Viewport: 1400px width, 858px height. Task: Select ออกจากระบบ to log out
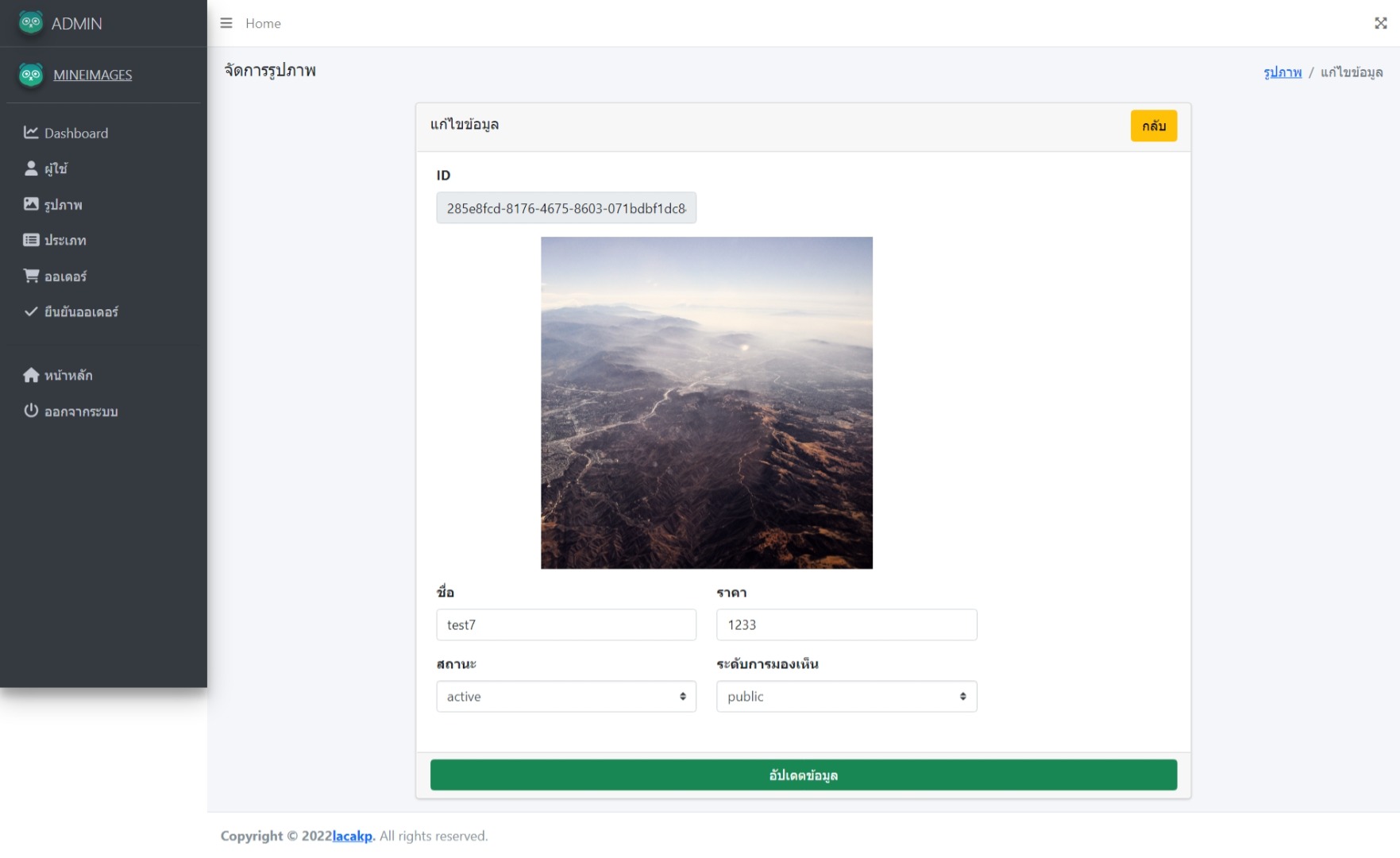[x=103, y=411]
